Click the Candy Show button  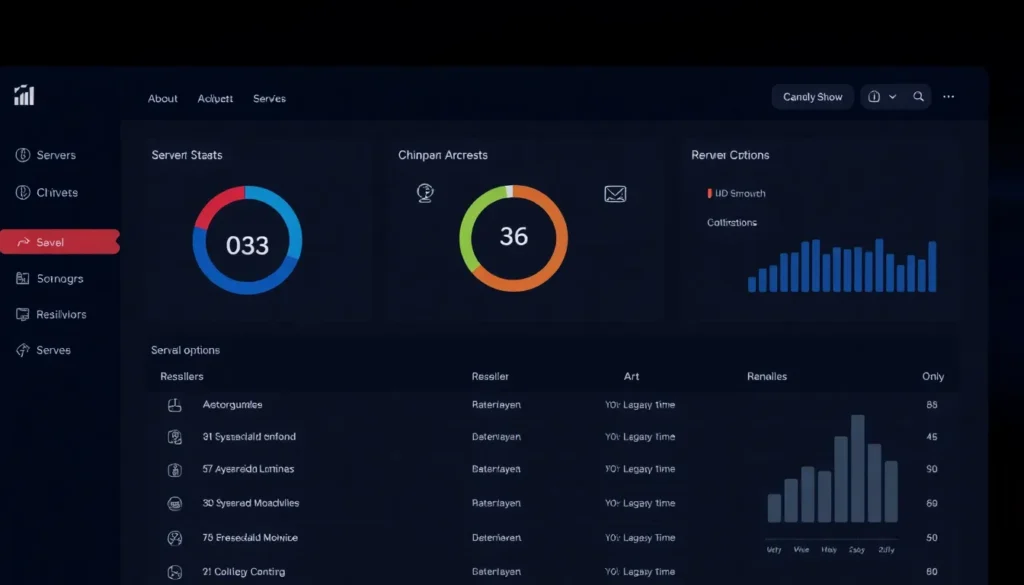[812, 97]
